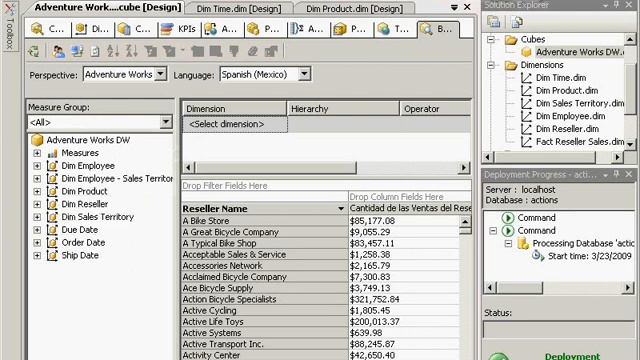This screenshot has width=640, height=360.
Task: Click the Refresh toolbar icon
Action: coord(95,51)
